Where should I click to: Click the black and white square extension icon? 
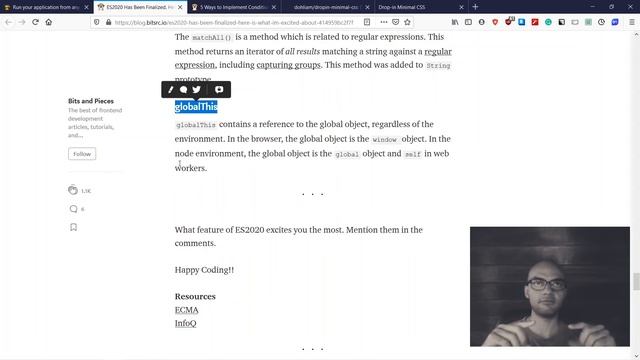562,22
